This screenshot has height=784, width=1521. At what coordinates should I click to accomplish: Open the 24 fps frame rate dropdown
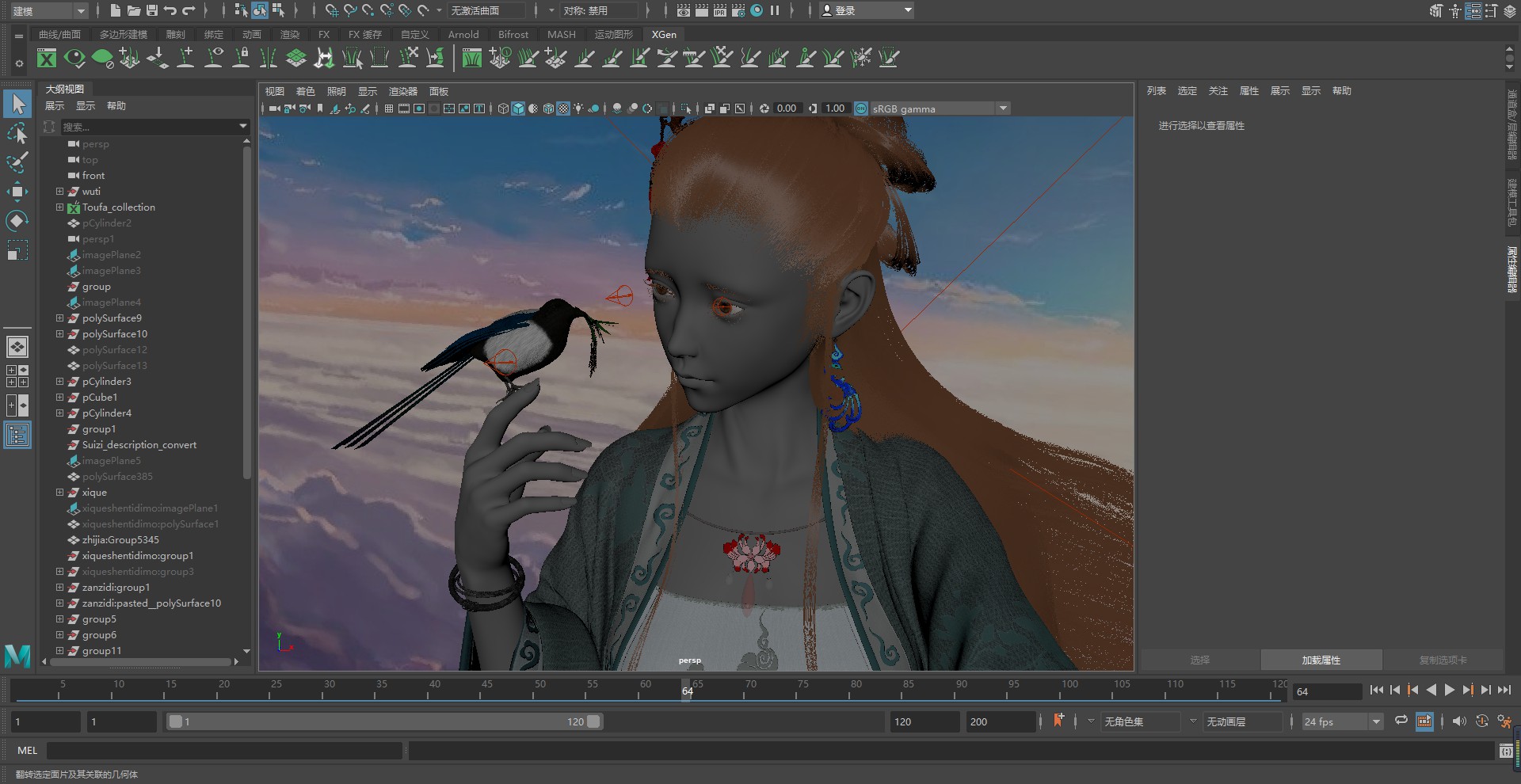(x=1343, y=721)
